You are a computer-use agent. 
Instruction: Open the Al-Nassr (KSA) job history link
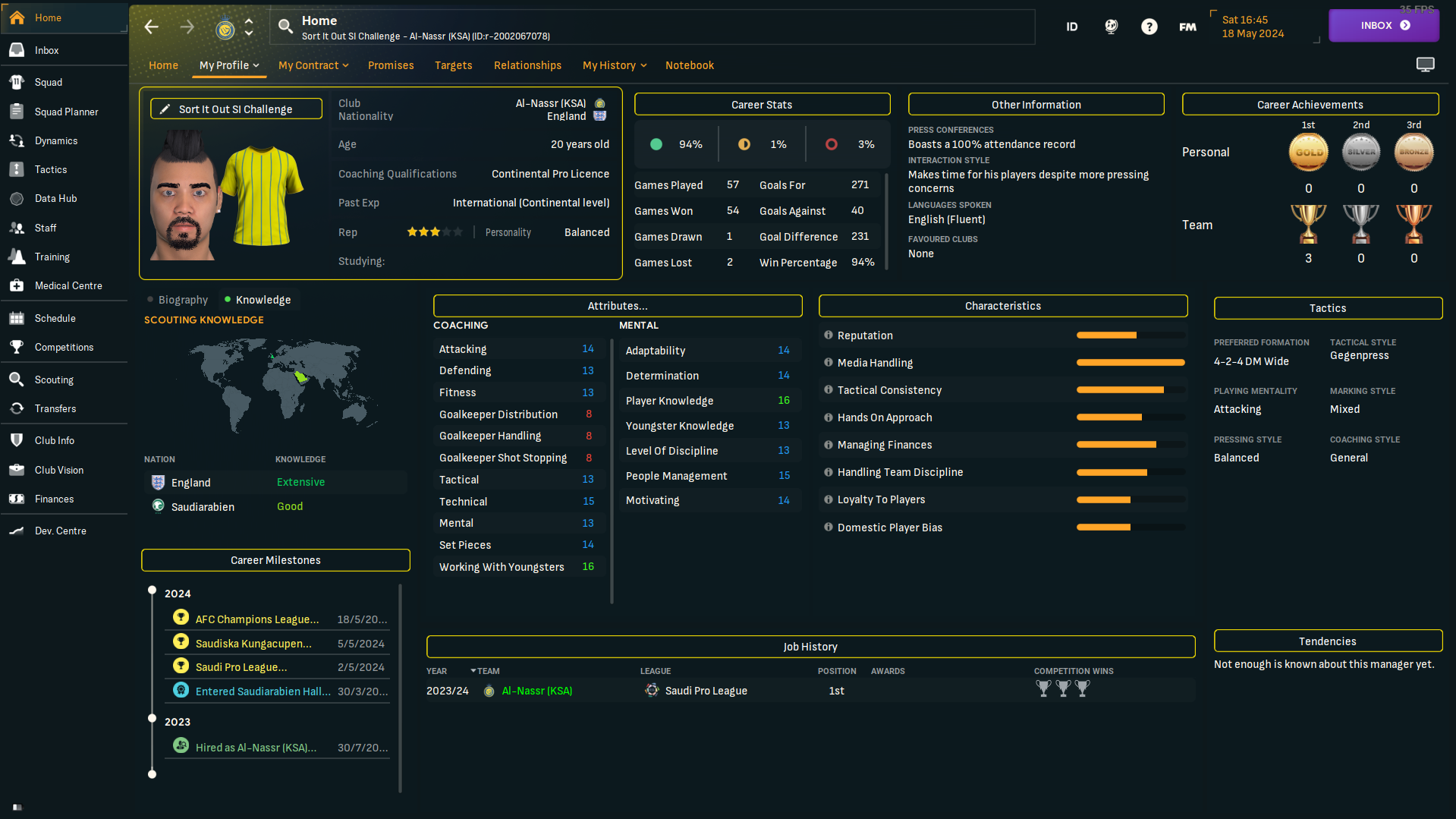coord(537,691)
